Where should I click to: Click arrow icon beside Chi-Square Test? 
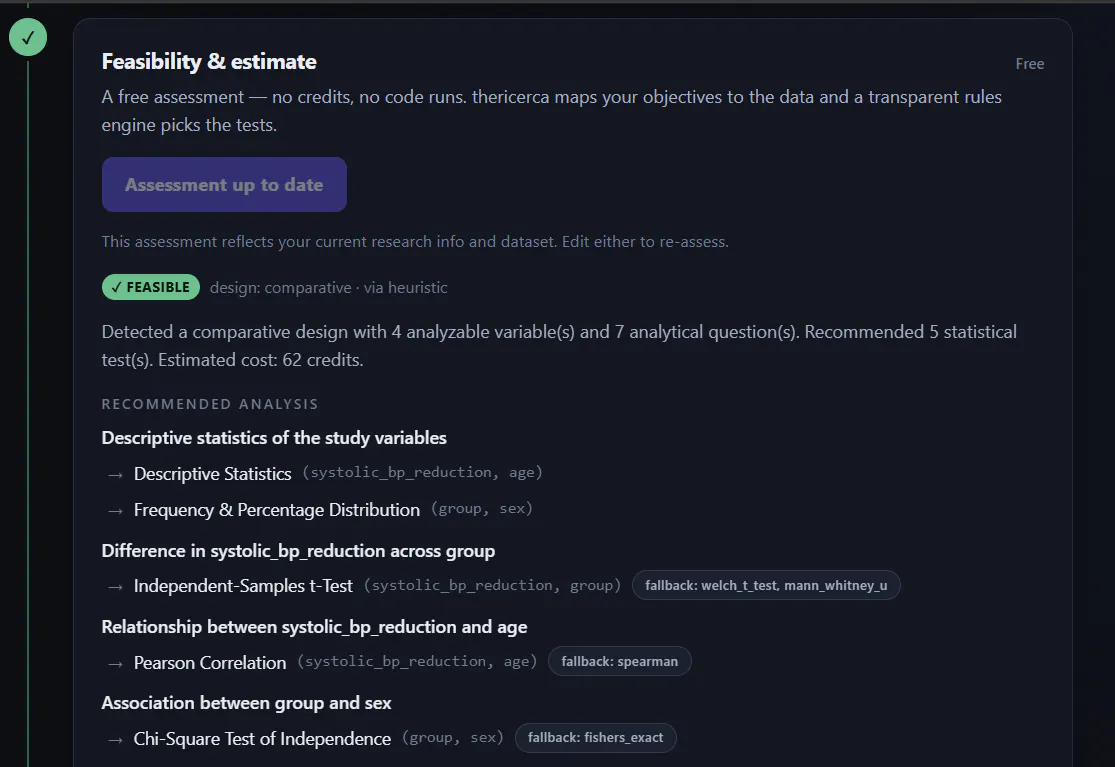(x=115, y=740)
